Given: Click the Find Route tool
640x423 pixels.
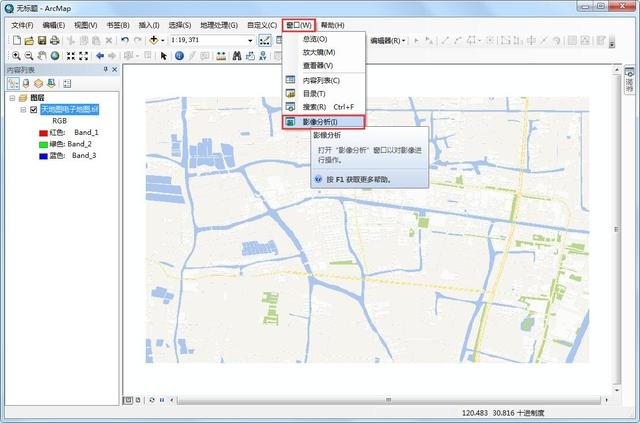Looking at the screenshot, I should click(250, 56).
